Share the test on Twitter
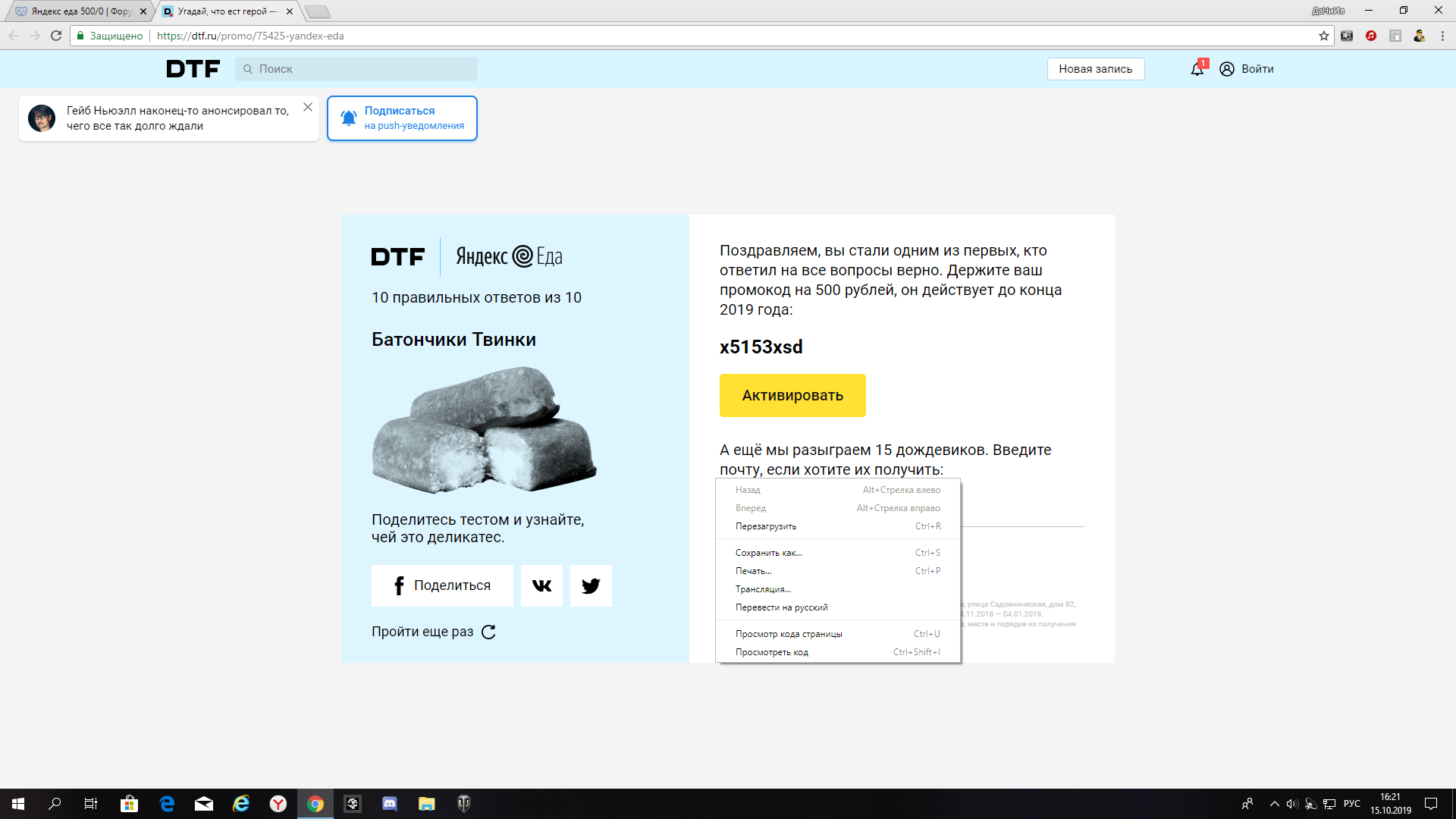 click(x=591, y=585)
